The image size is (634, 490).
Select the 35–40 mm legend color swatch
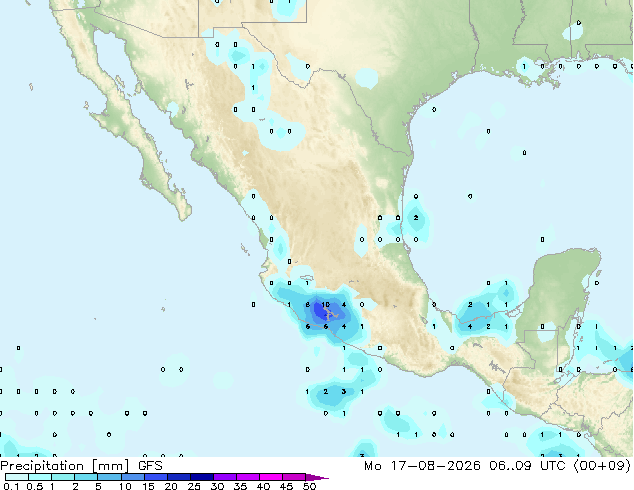click(247, 477)
